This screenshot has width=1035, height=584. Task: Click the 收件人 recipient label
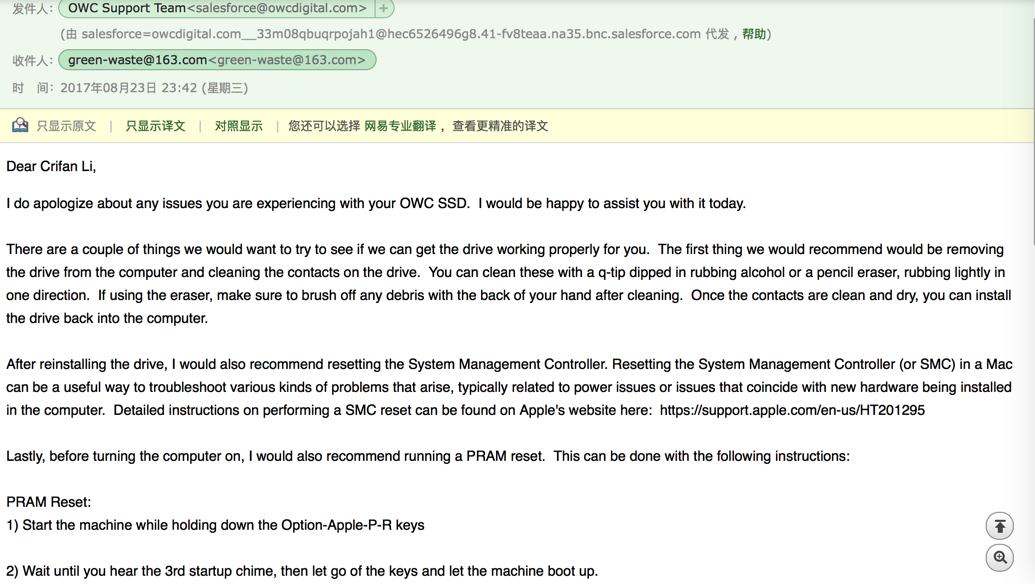(x=32, y=60)
